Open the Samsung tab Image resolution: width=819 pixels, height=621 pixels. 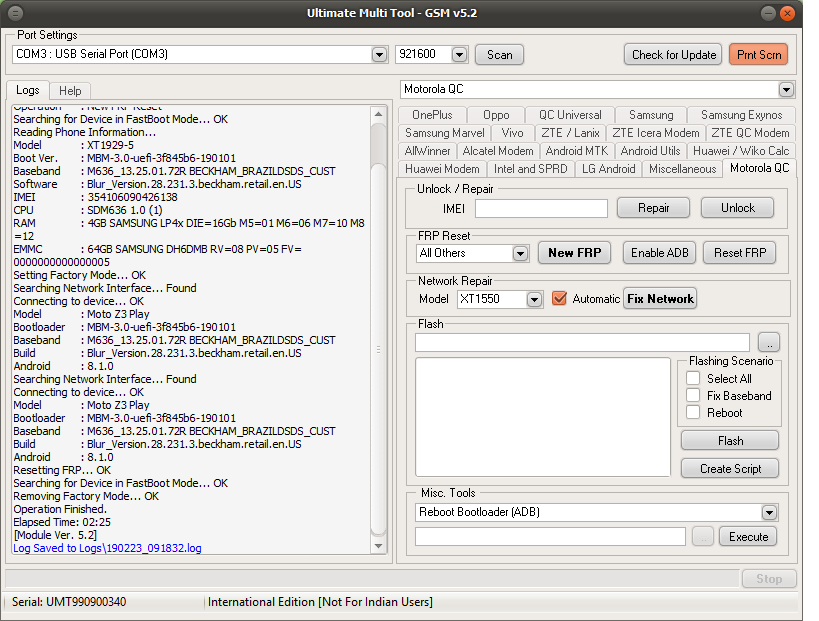(651, 115)
